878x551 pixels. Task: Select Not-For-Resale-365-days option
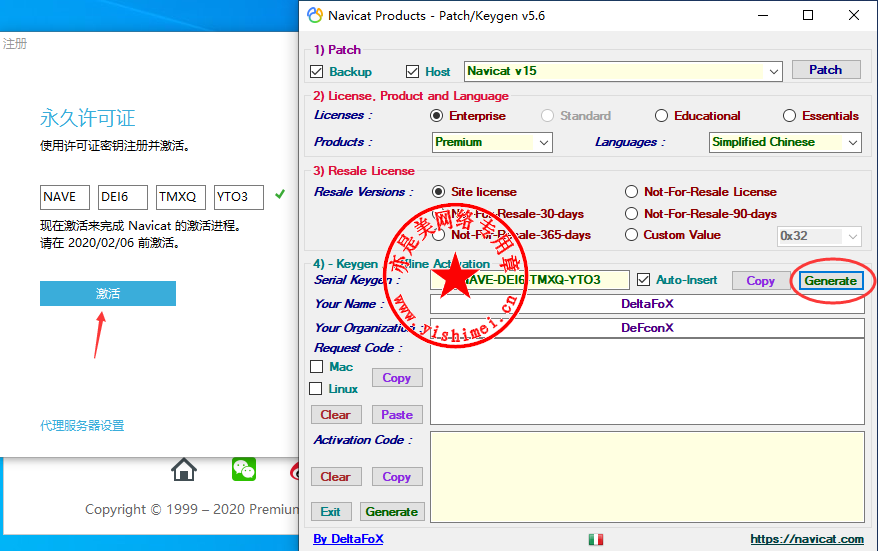pyautogui.click(x=438, y=235)
